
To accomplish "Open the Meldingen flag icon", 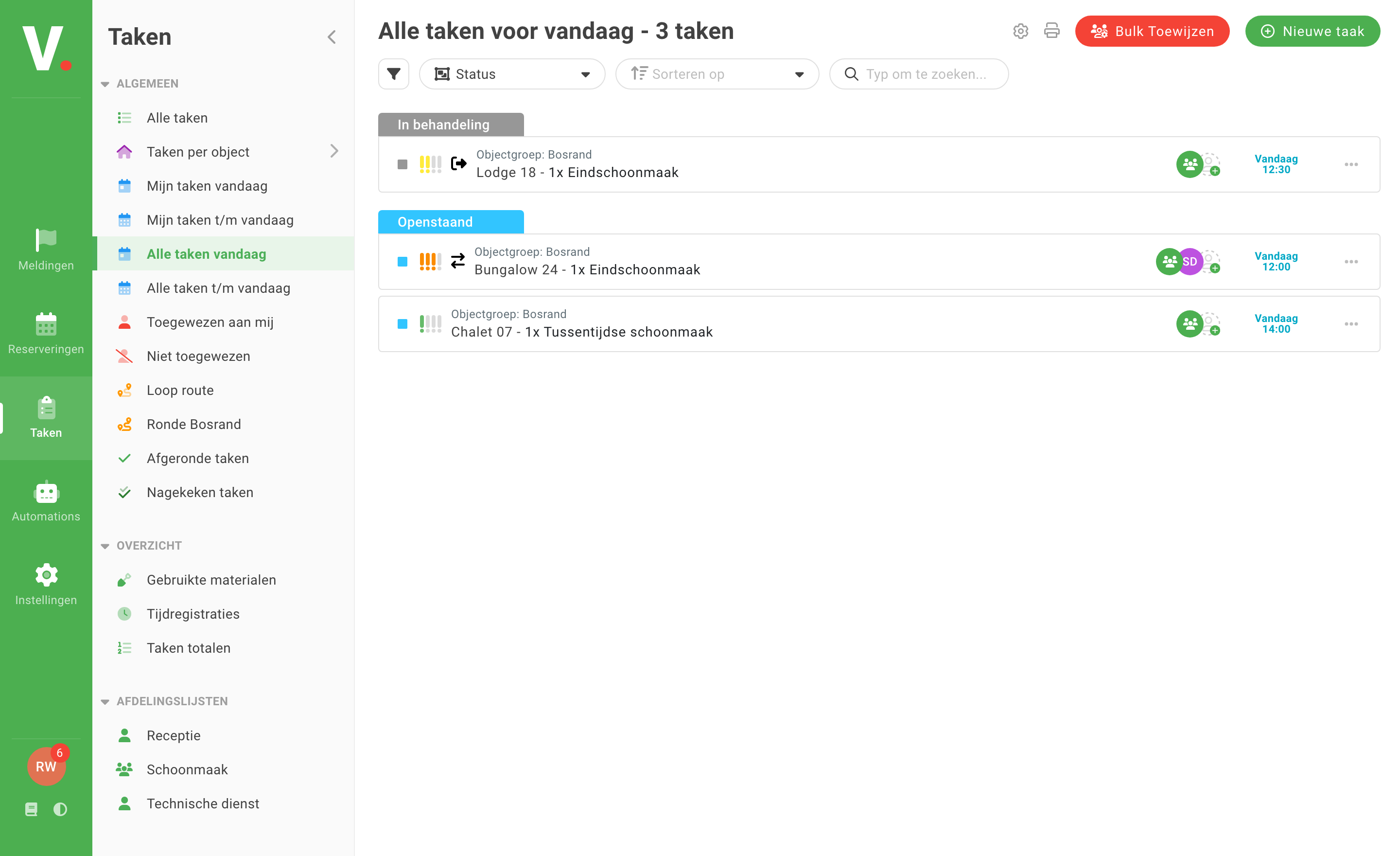I will [46, 240].
